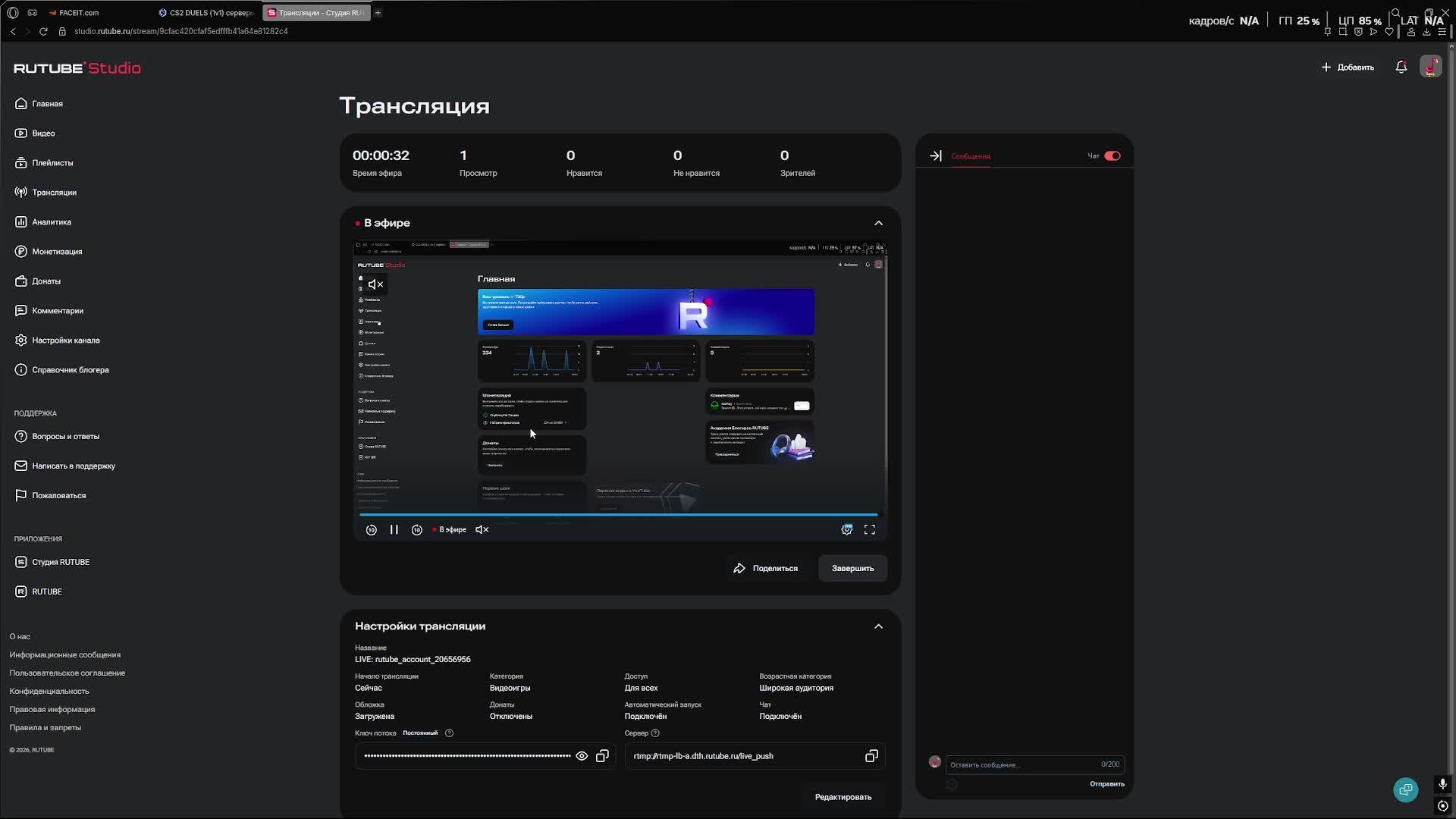
Task: Select the Сообщения tab in the chat panel
Action: [970, 156]
